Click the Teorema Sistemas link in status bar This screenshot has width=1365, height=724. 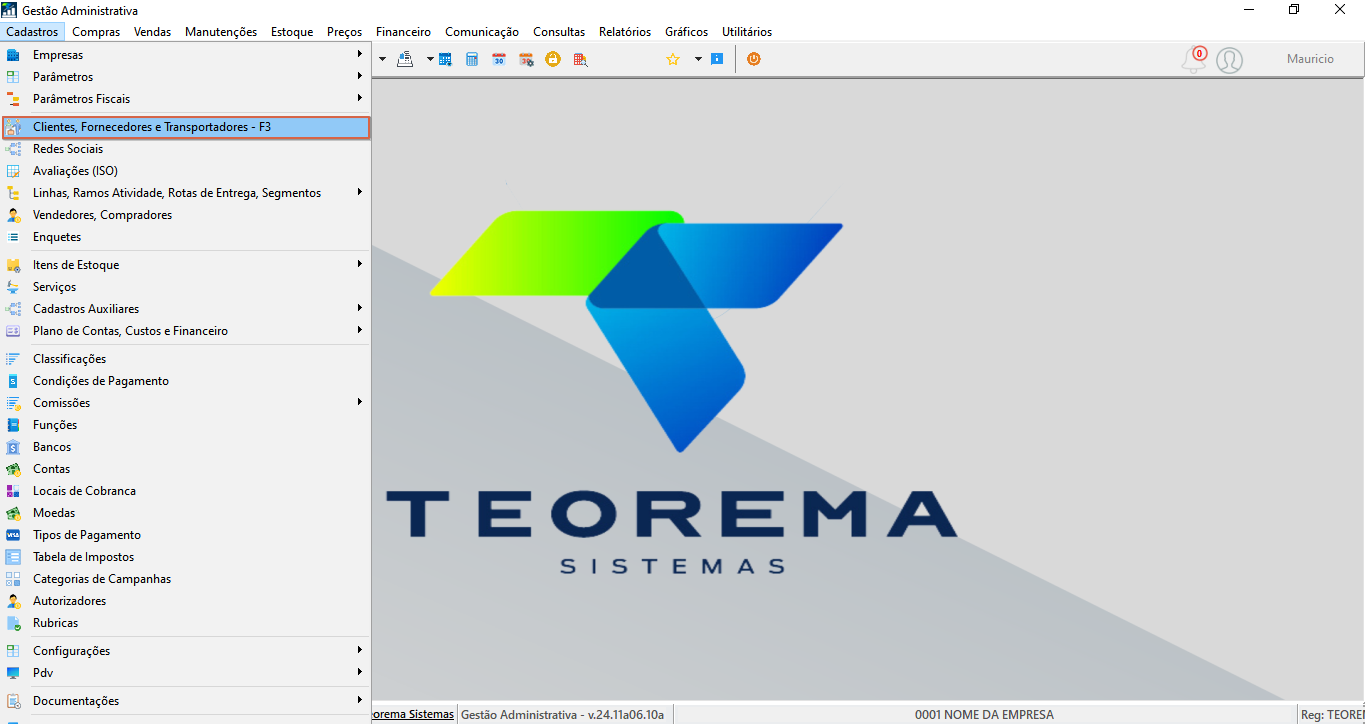coord(413,715)
